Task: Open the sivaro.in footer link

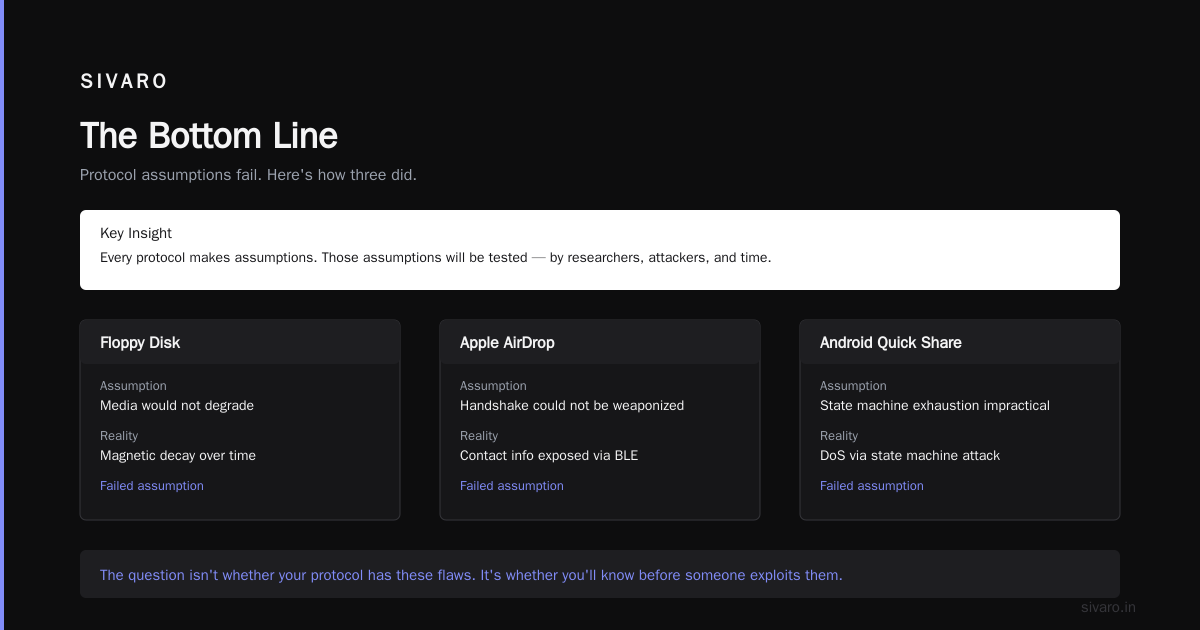Action: point(1108,607)
